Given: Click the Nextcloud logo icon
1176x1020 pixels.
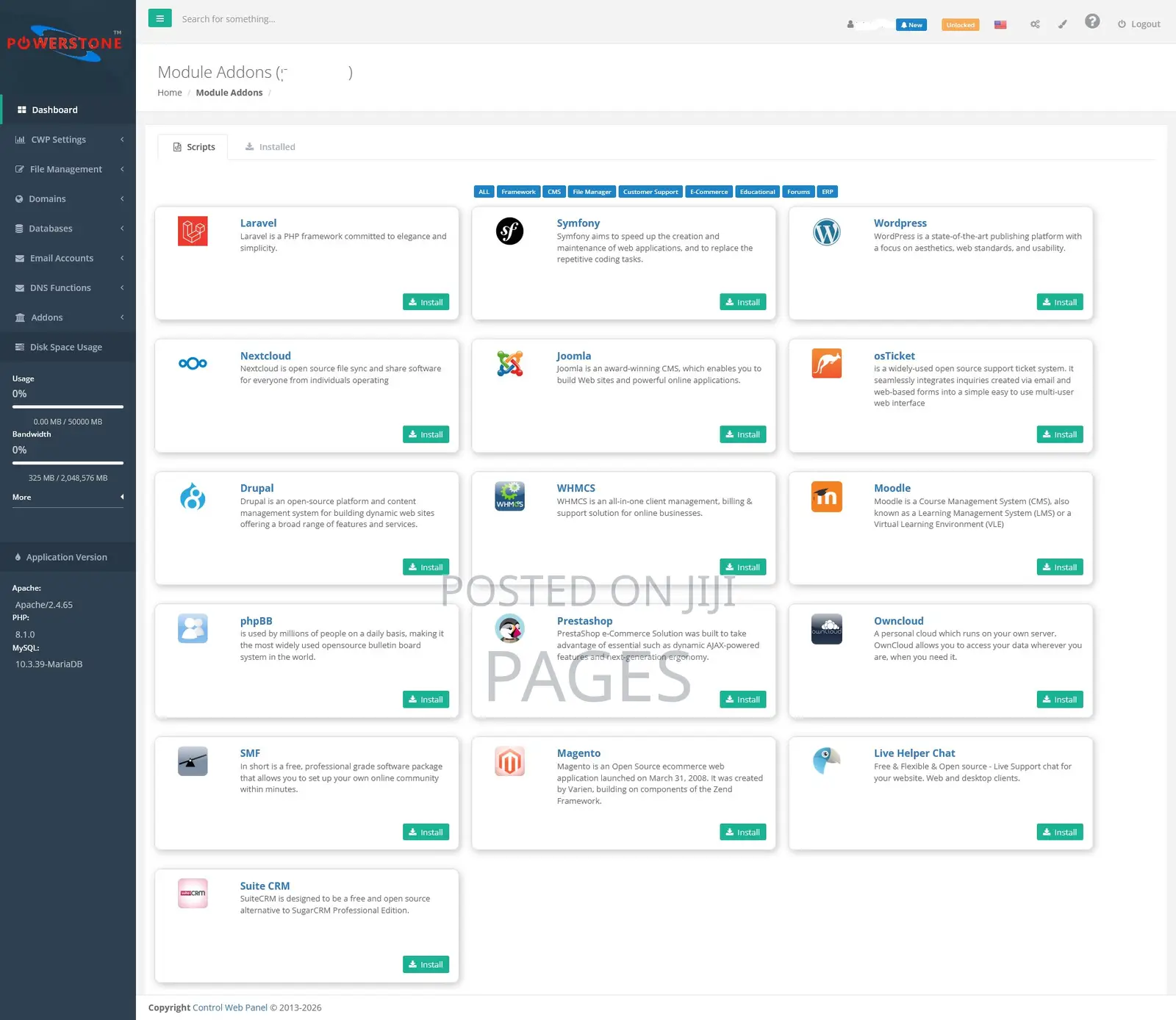Looking at the screenshot, I should (193, 363).
